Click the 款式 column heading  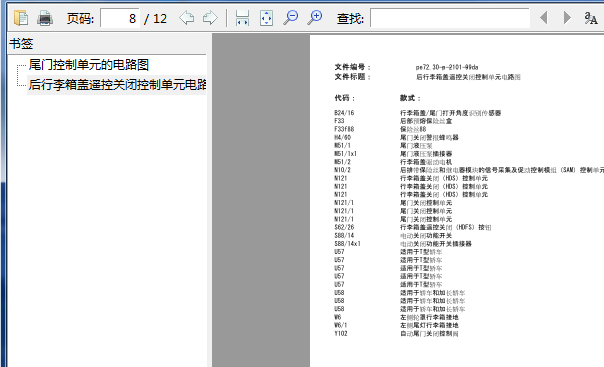(410, 98)
